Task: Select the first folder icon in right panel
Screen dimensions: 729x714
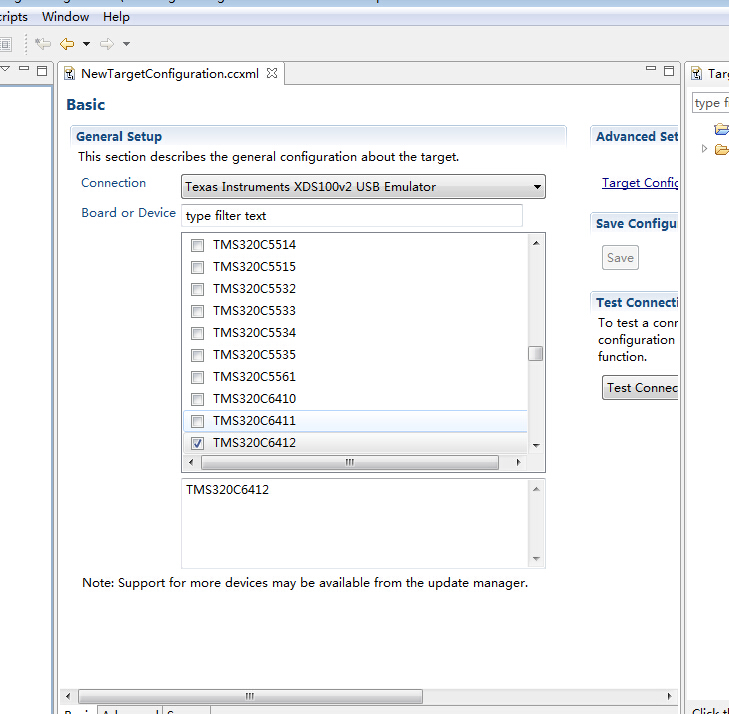Action: coord(721,128)
